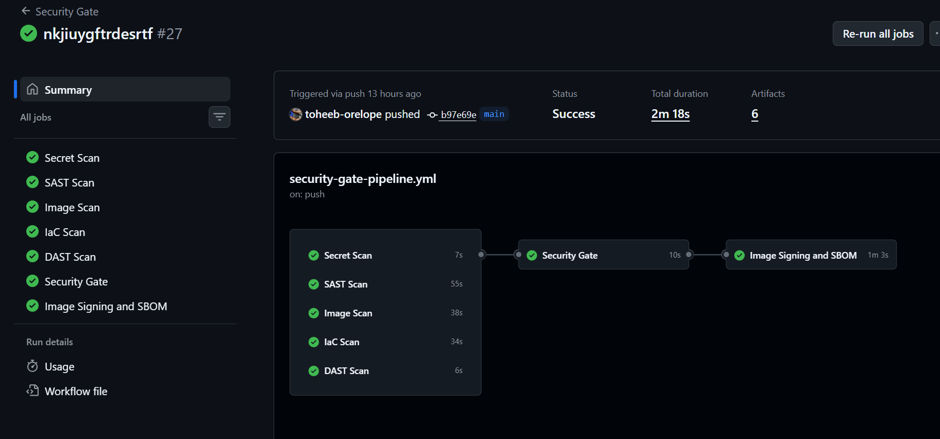
Task: Open SAST Scan job in the workflow graph
Action: click(x=385, y=284)
